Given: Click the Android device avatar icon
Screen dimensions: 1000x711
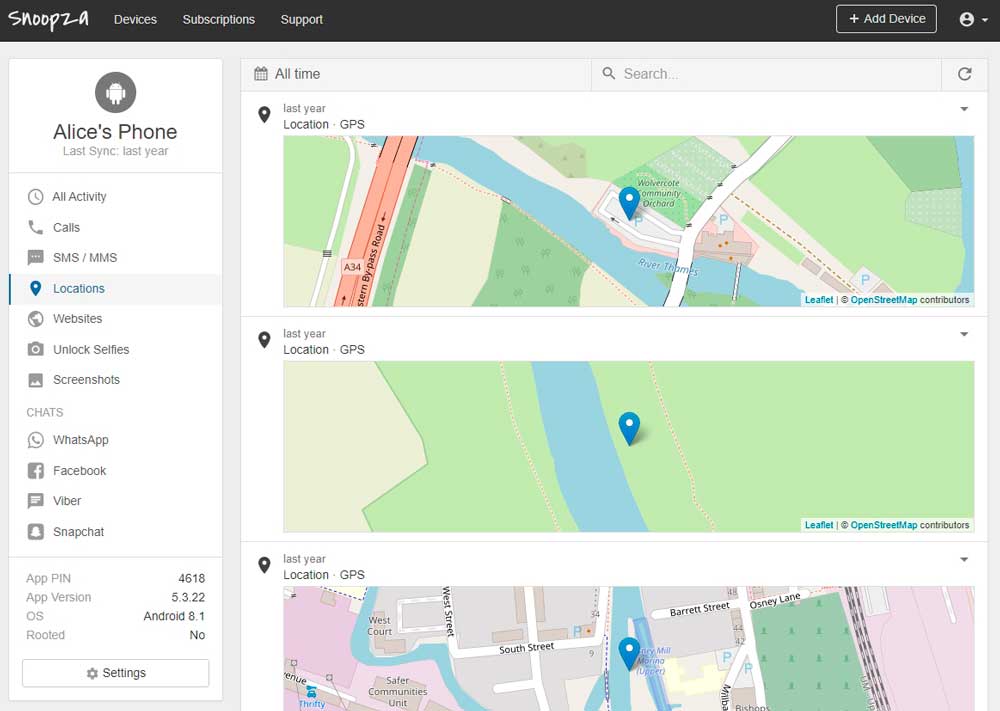Looking at the screenshot, I should click(115, 93).
